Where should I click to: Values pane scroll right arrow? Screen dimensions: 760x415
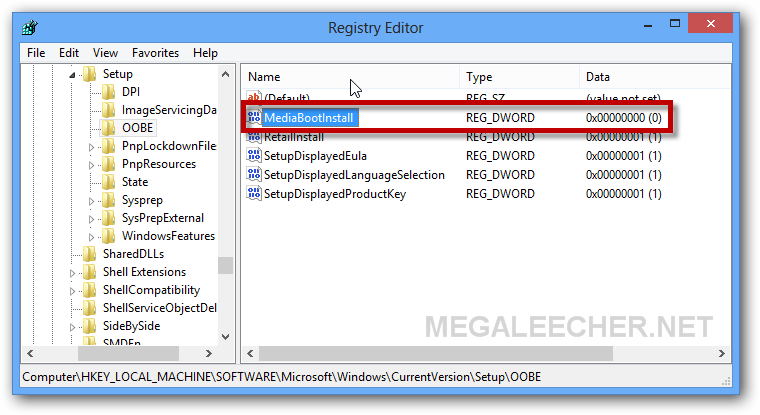(722, 353)
